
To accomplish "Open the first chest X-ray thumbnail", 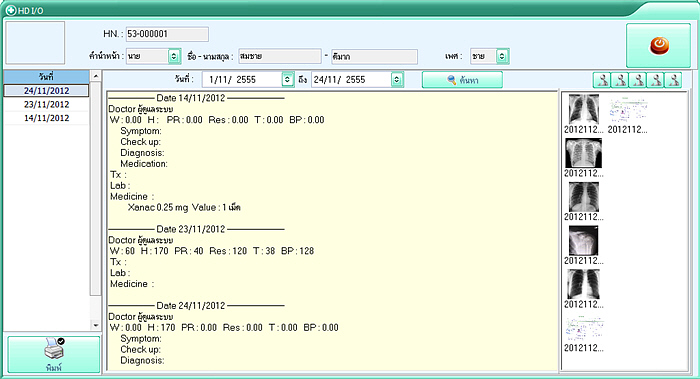I will coord(583,109).
